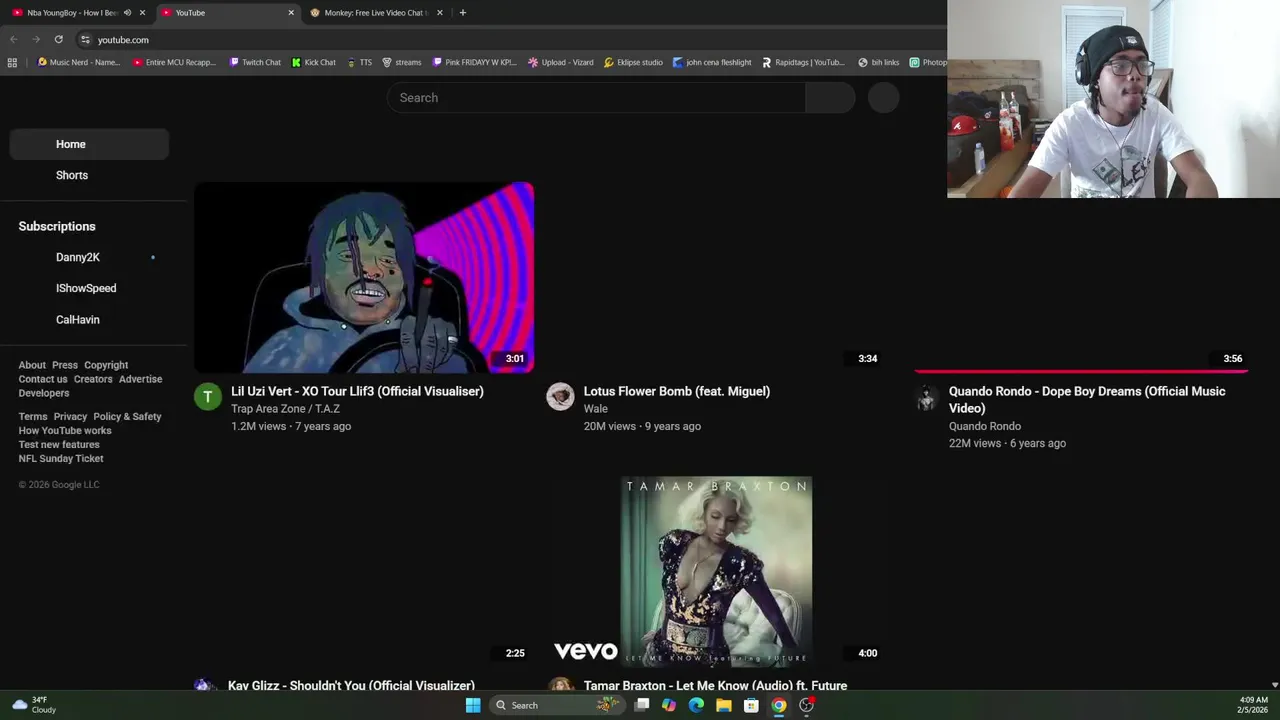Click the Privacy footer link
Image resolution: width=1280 pixels, height=720 pixels.
point(70,416)
